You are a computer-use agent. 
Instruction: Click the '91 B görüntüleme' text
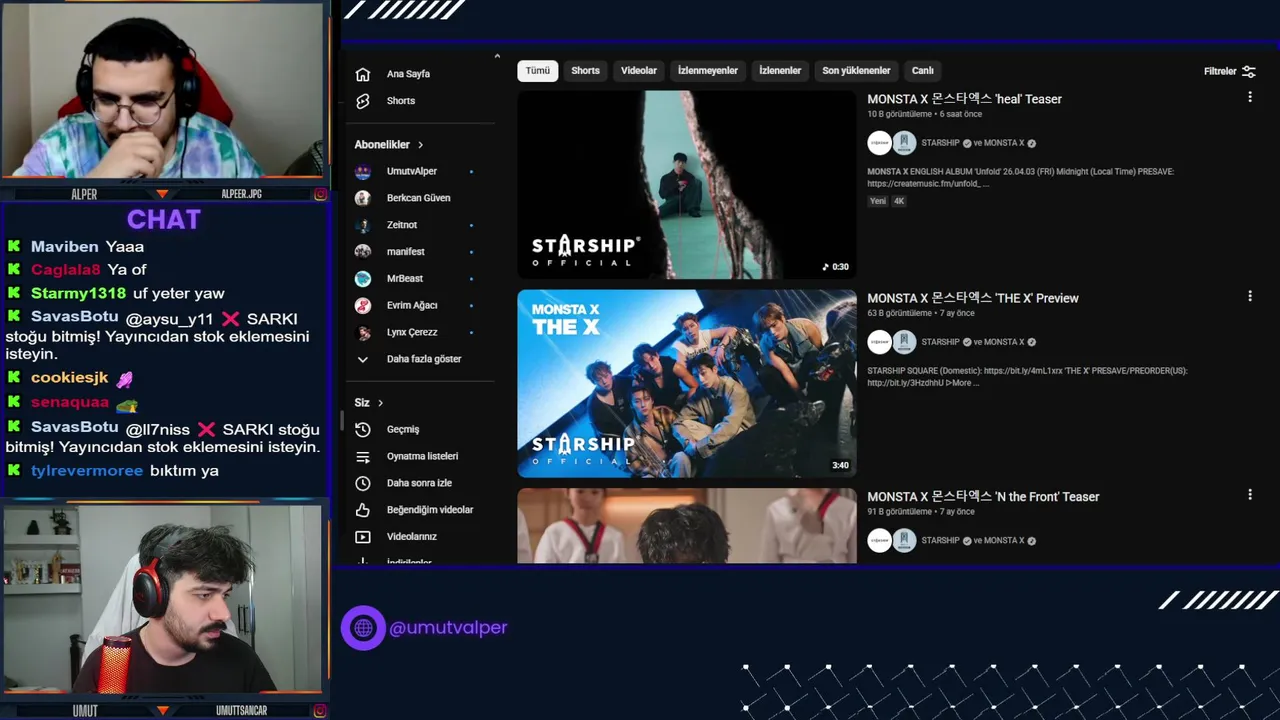click(x=898, y=512)
